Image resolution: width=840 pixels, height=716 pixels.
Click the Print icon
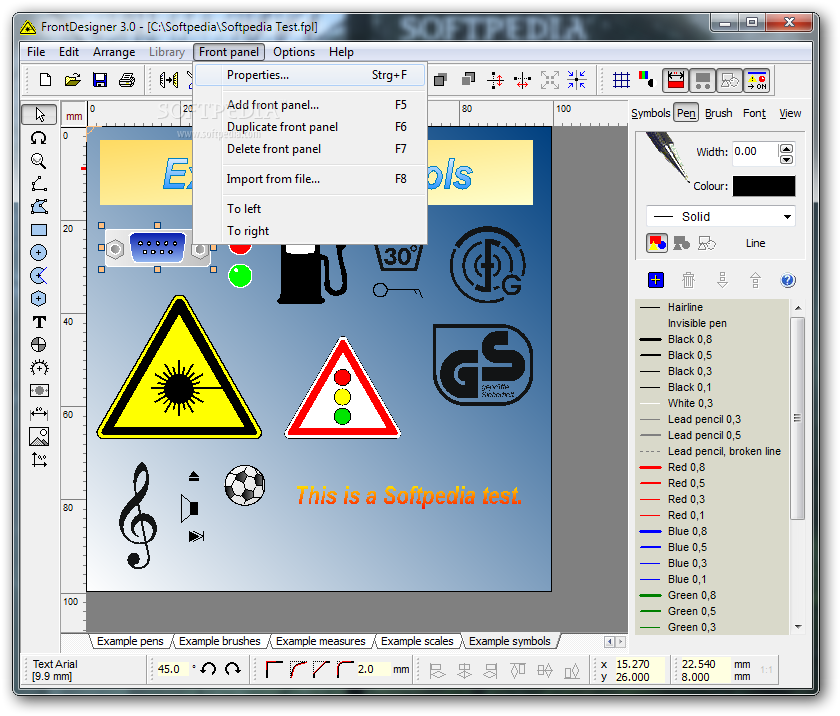(127, 80)
